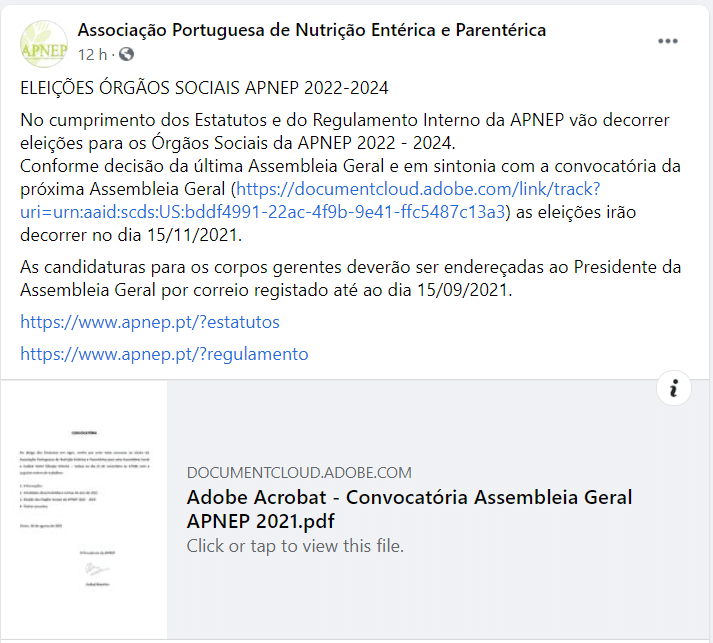Open the documentcloud.adobe.com link in post text
Viewport: 713px width, 643px height.
tap(414, 188)
